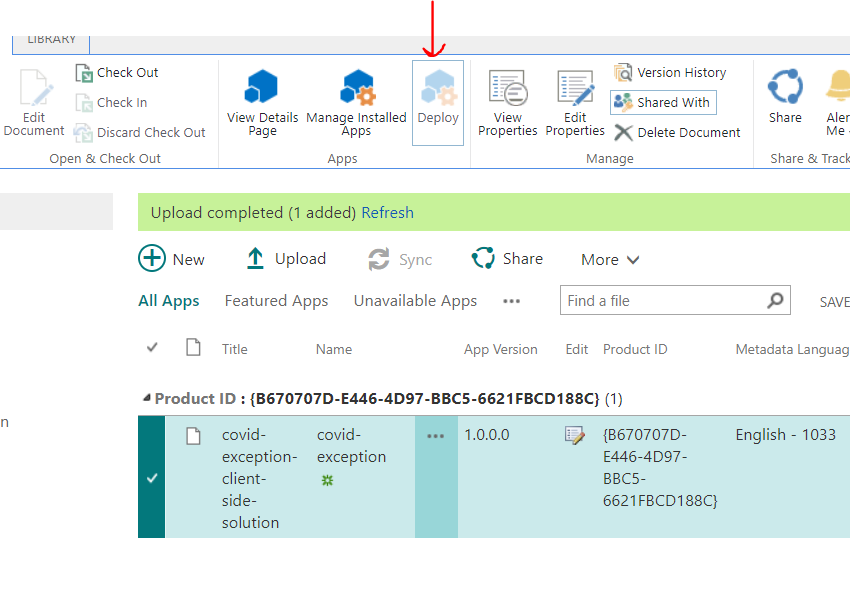850x597 pixels.
Task: Select all items via header checkmark
Action: pos(152,348)
